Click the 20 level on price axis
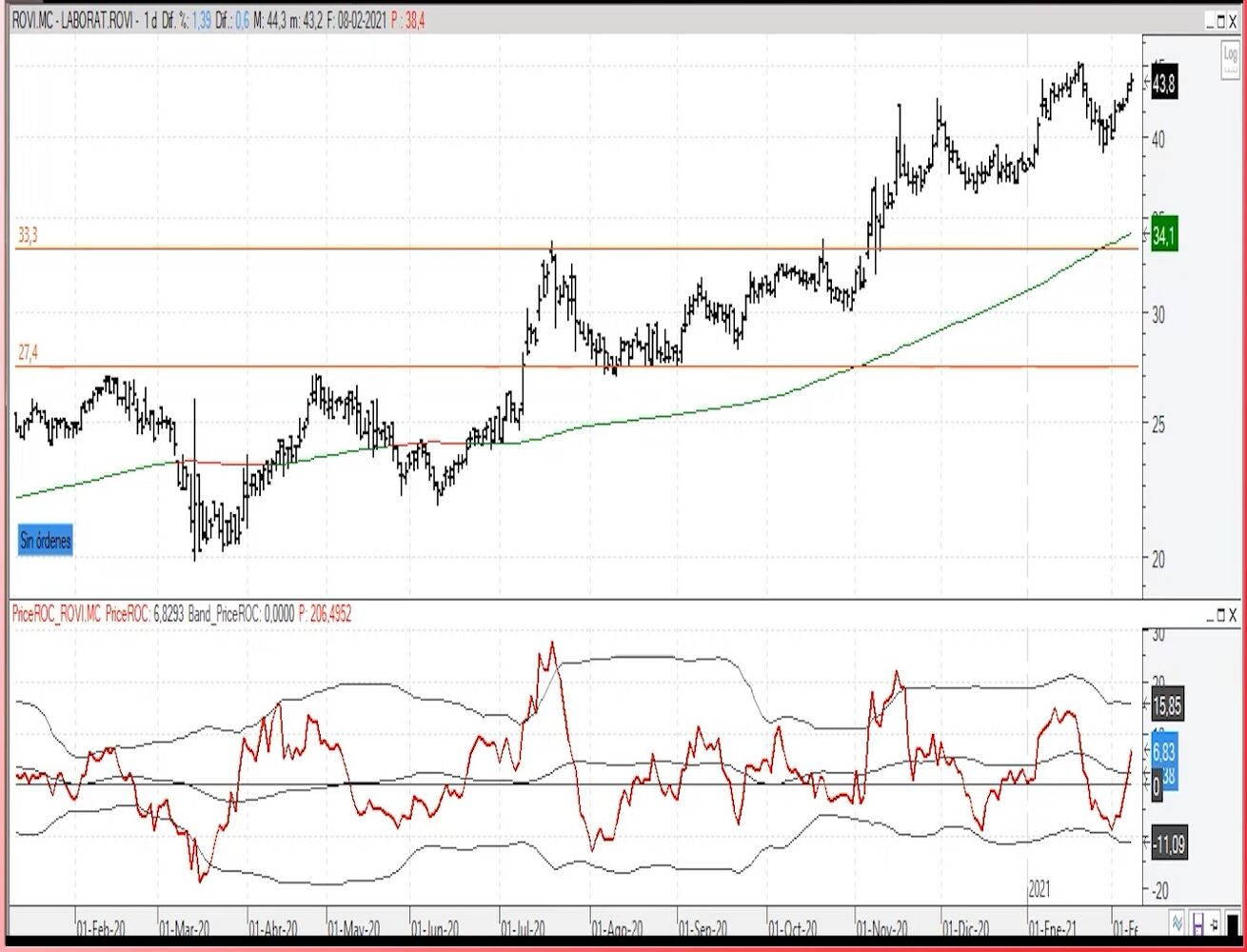The height and width of the screenshot is (952, 1247). tap(1158, 559)
